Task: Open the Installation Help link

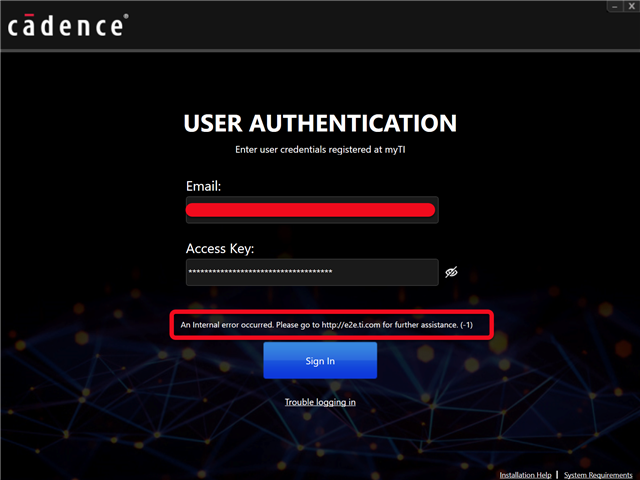Action: (525, 474)
